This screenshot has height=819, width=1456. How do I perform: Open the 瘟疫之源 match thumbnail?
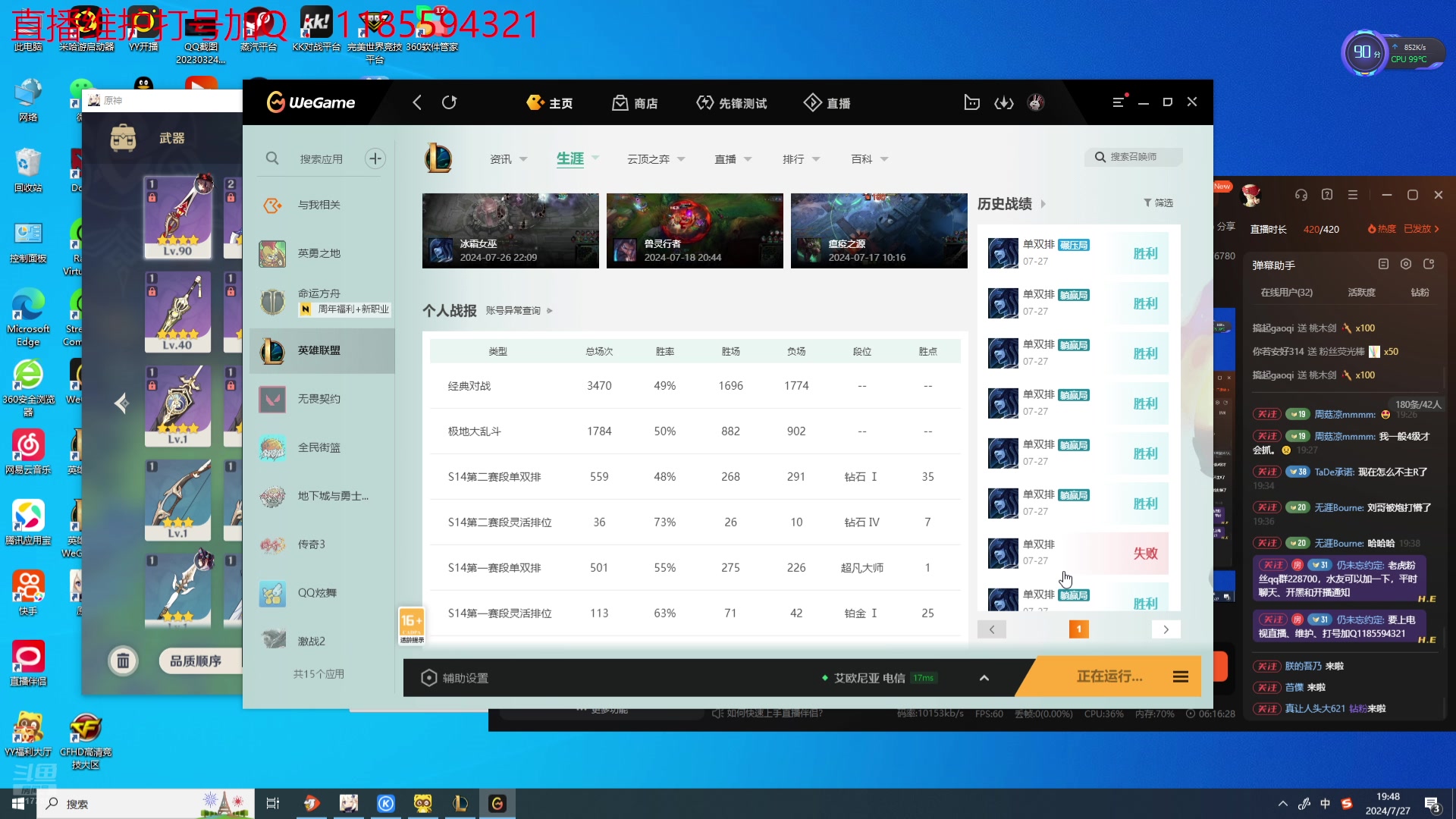pyautogui.click(x=879, y=231)
